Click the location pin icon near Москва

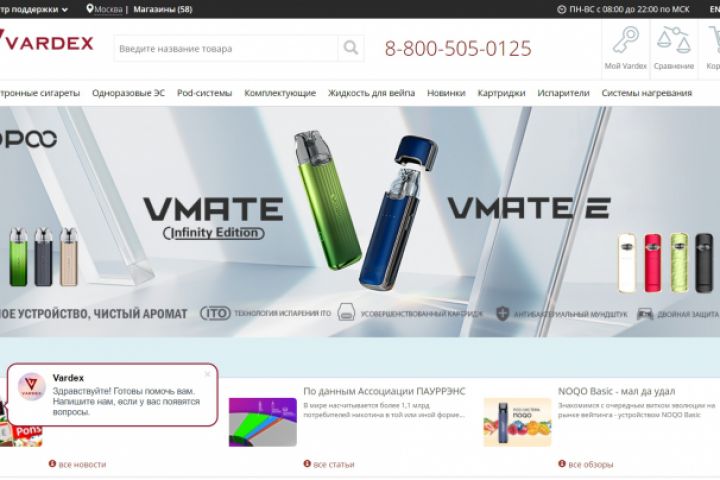point(90,9)
